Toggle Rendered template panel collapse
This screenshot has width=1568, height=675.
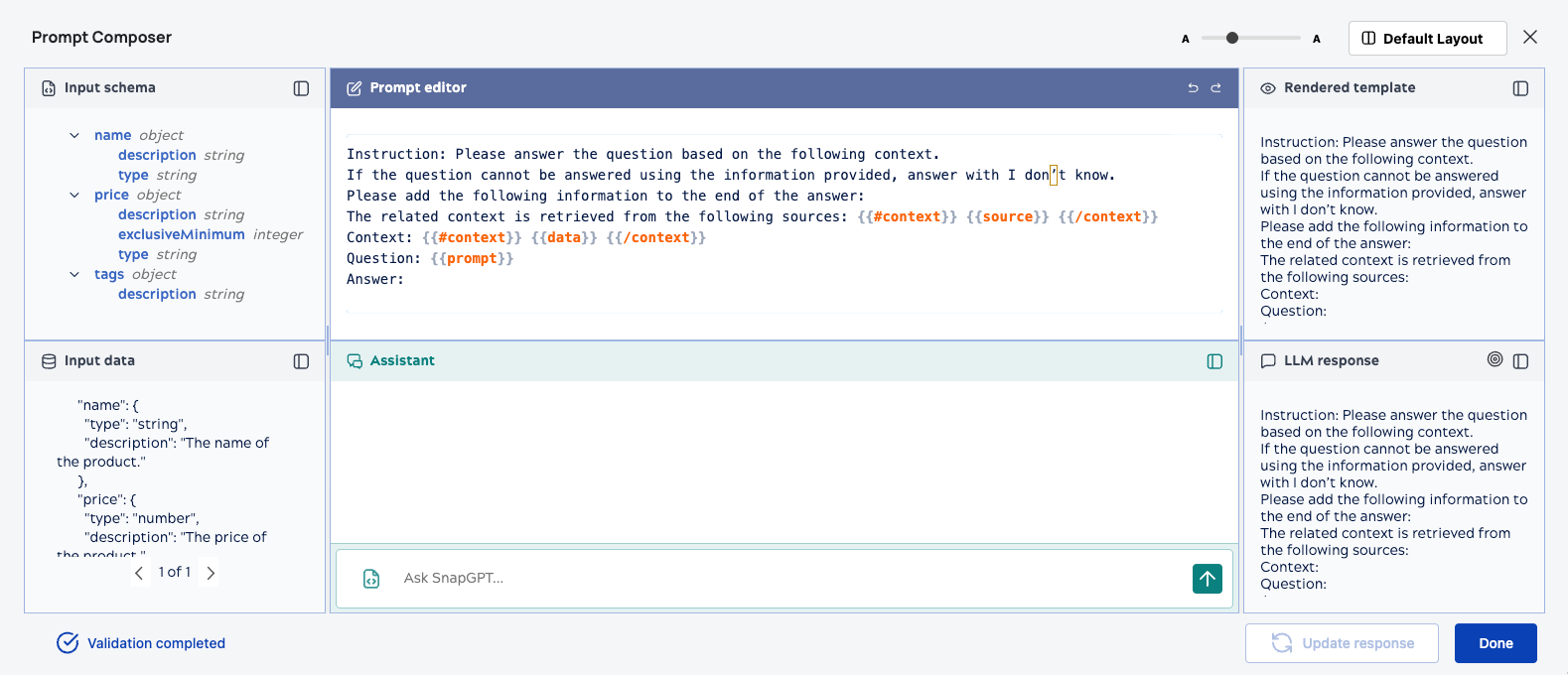[x=1520, y=88]
